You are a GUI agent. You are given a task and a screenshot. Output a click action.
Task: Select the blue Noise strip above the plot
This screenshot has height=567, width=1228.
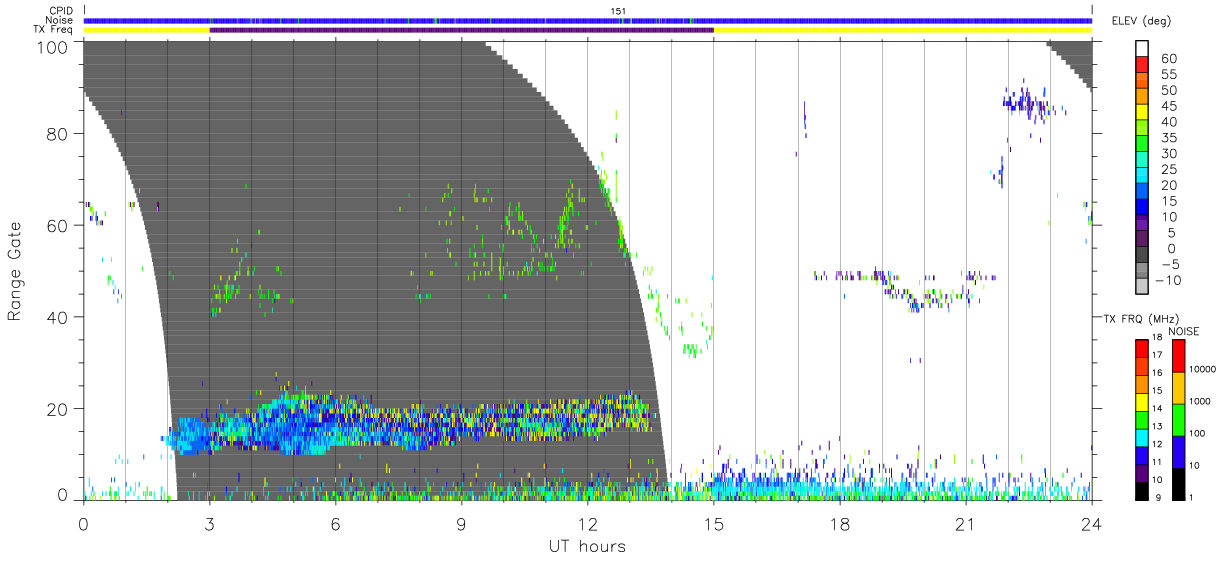point(588,20)
